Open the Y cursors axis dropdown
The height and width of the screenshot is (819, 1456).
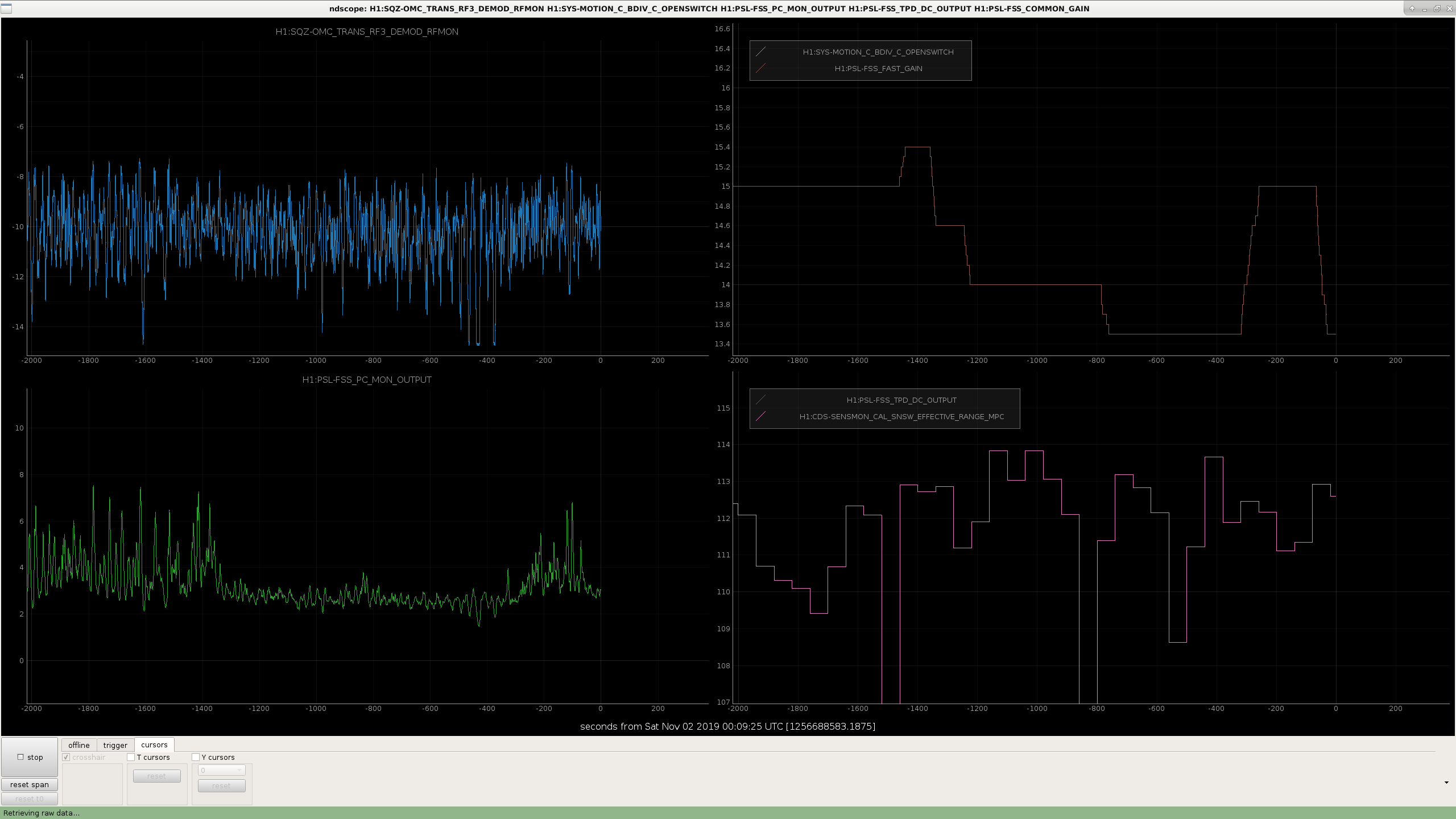[221, 770]
